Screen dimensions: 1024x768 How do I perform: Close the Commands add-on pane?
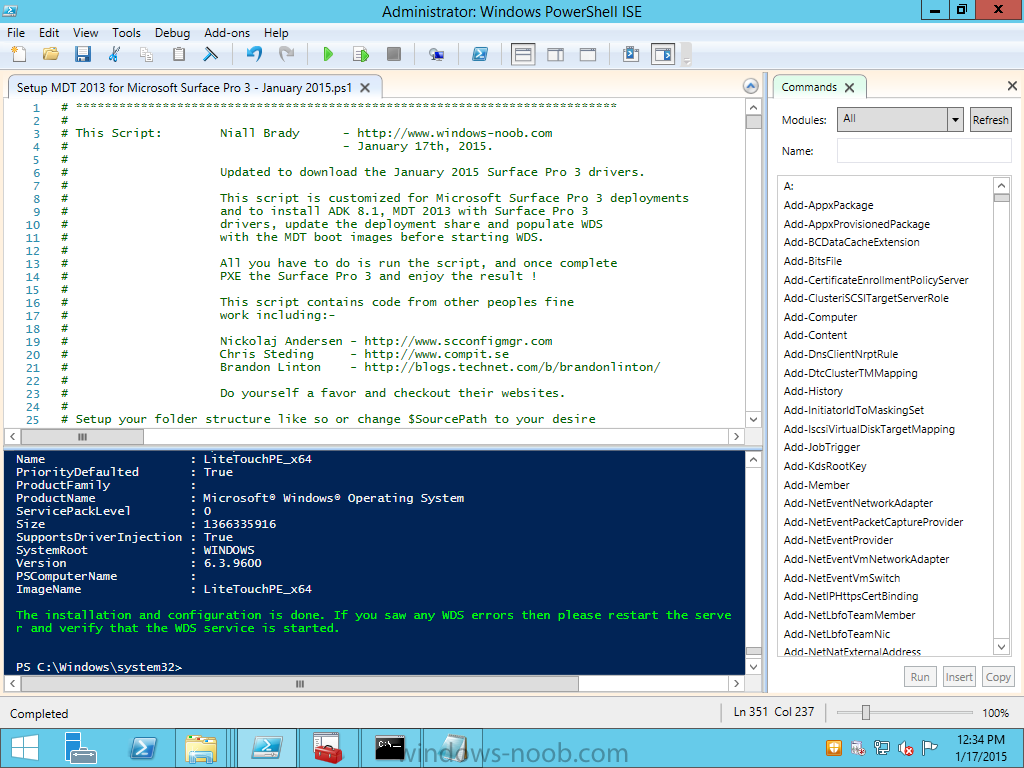tap(1012, 86)
